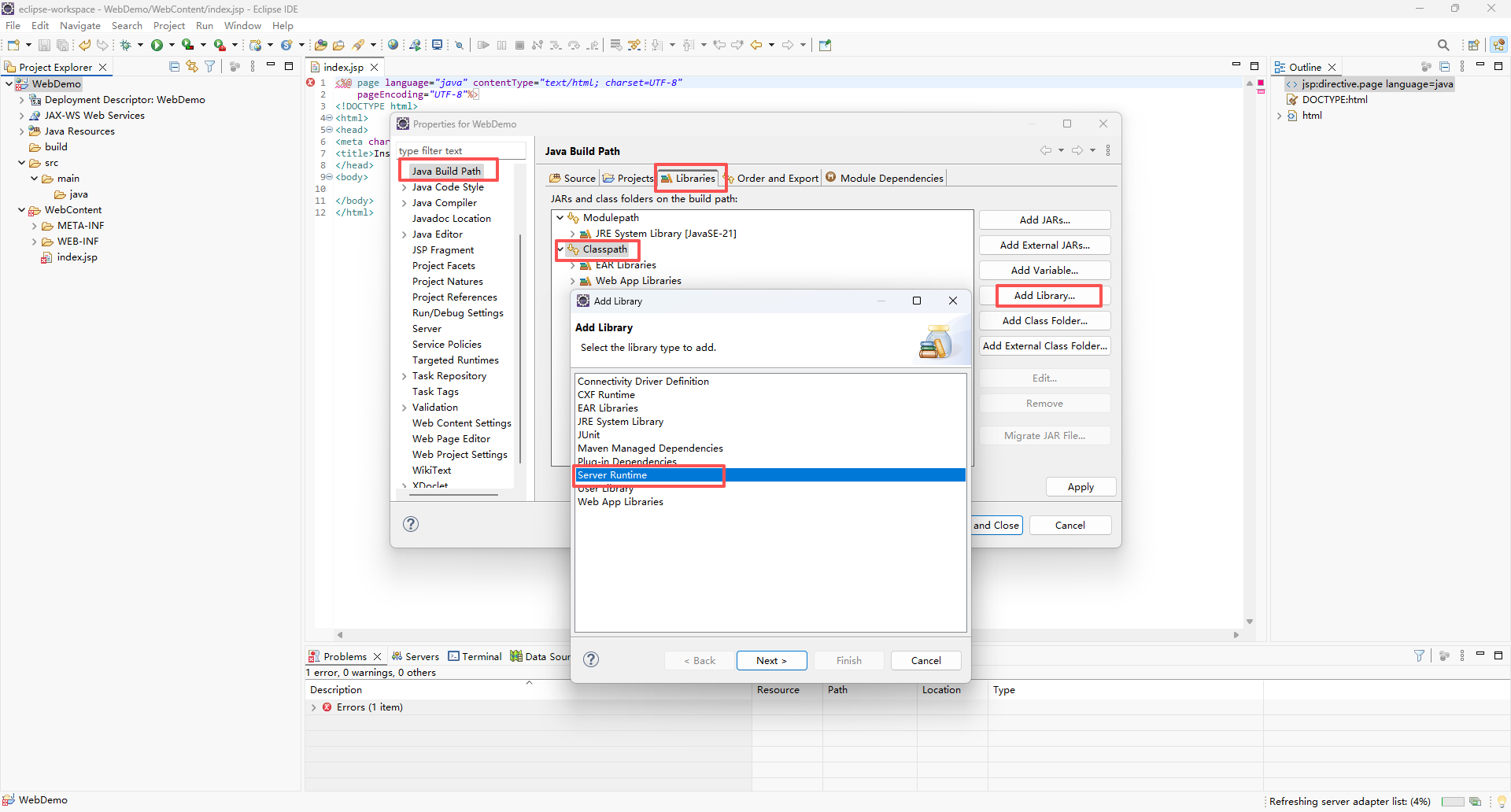Click the Problems view filter icon
Viewport: 1511px width, 812px height.
(x=1419, y=655)
